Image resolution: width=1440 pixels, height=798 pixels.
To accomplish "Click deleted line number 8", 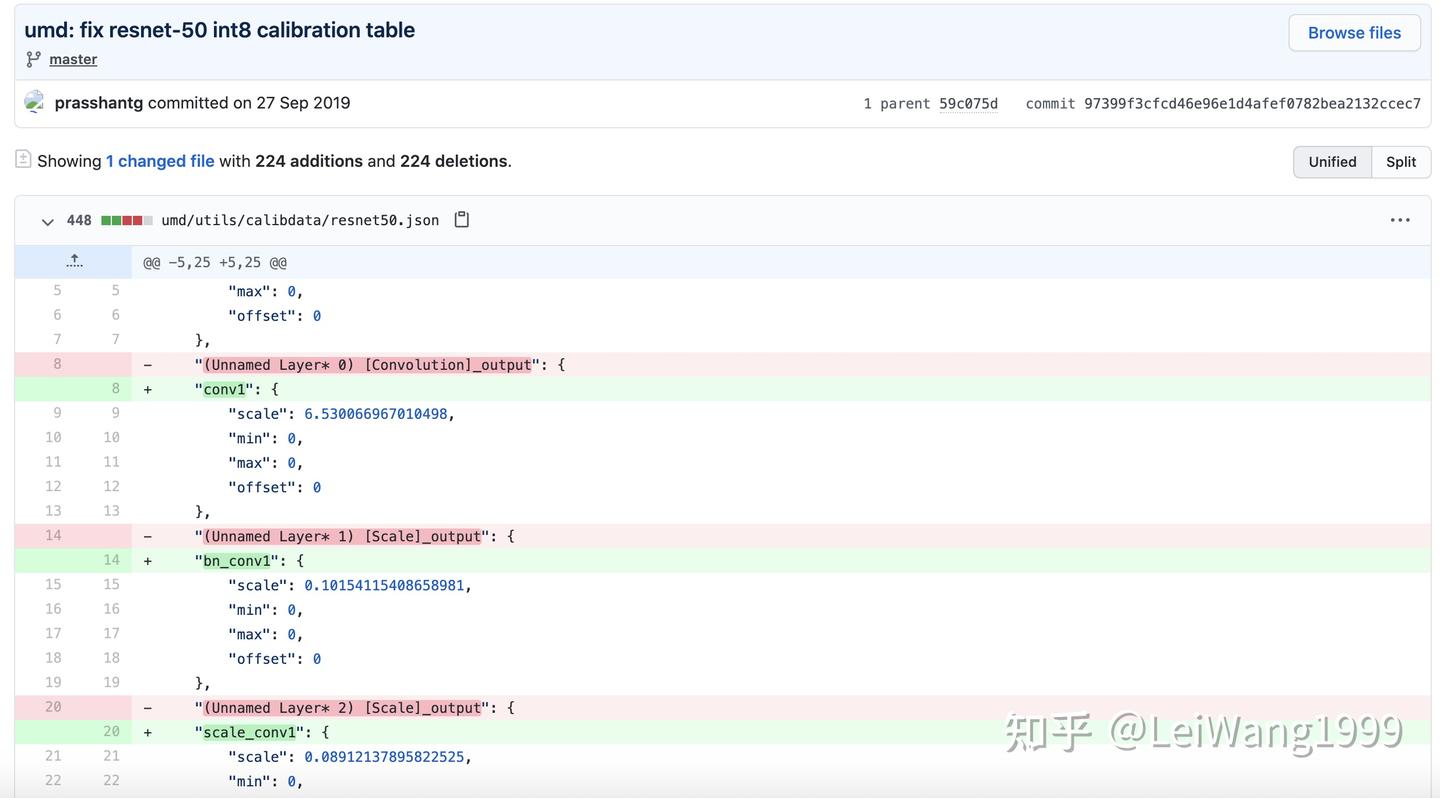I will [x=57, y=364].
